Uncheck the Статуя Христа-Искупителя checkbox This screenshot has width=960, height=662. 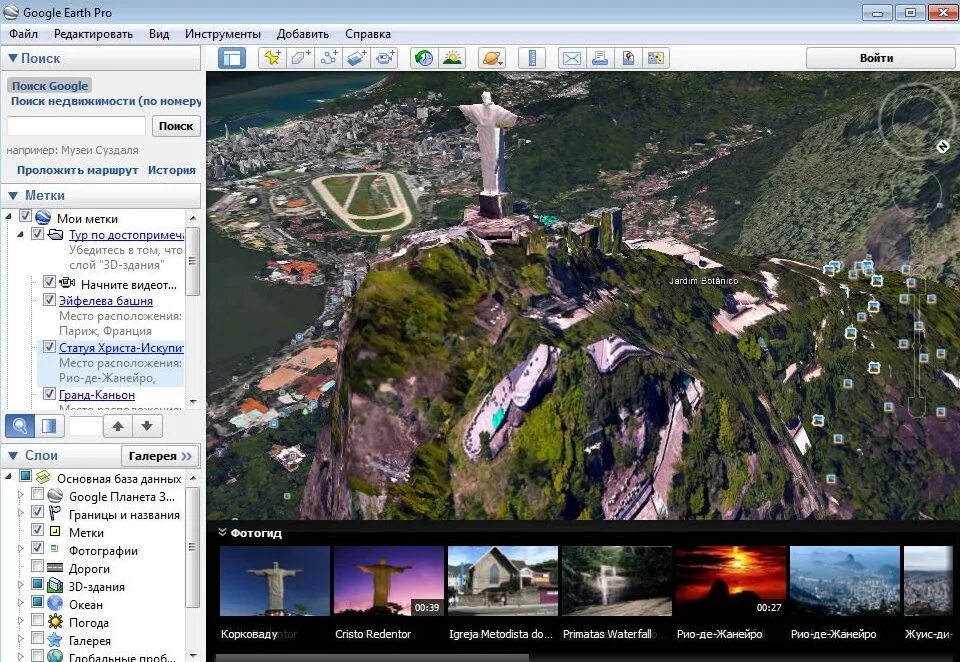(x=50, y=347)
